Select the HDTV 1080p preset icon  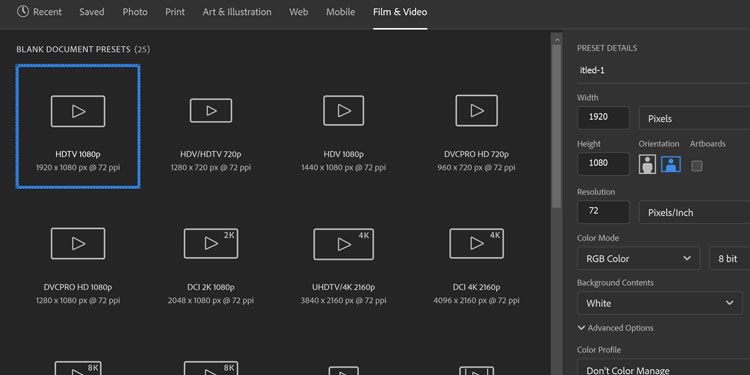(78, 111)
